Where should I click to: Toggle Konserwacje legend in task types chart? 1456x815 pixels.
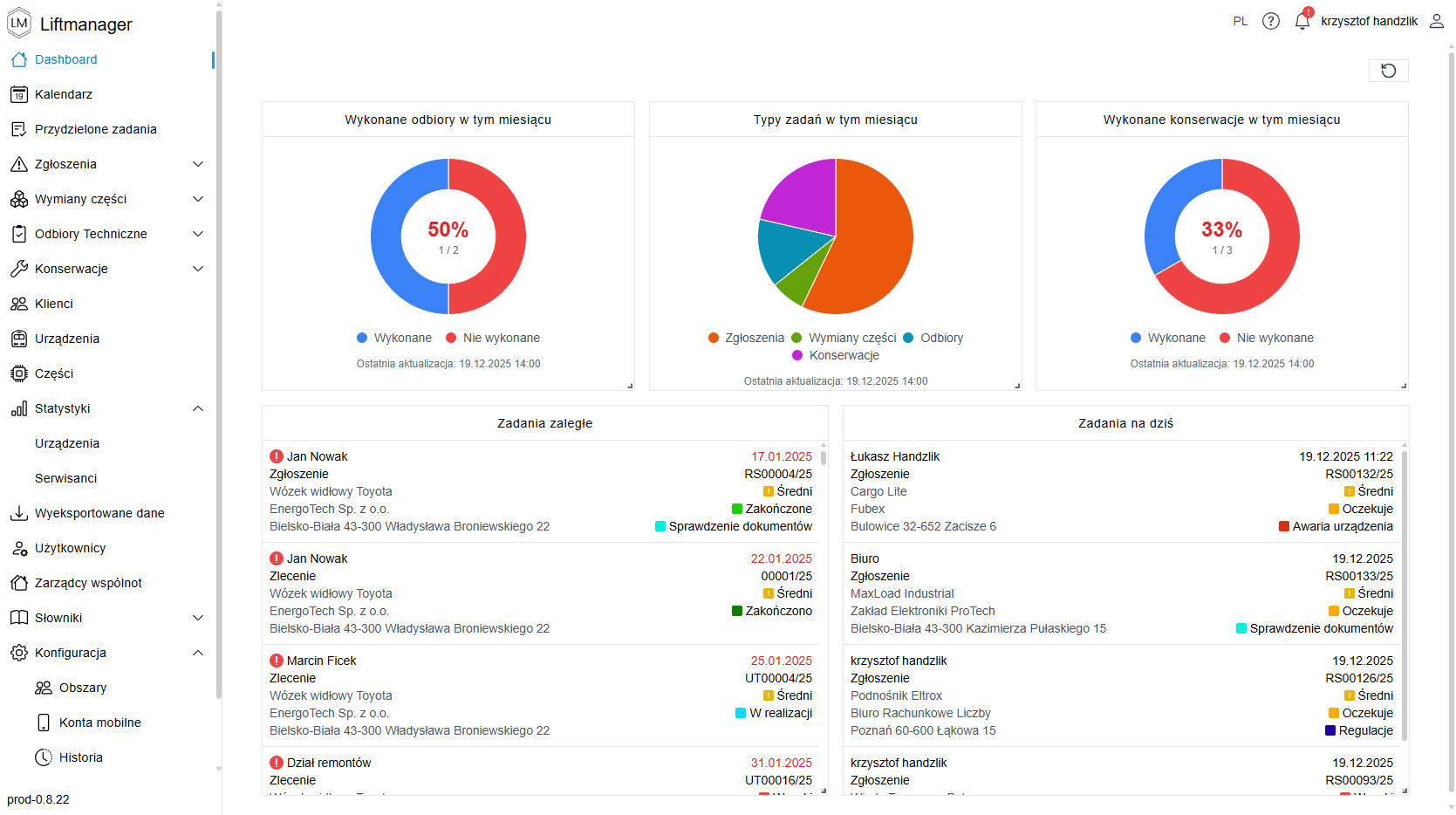point(835,355)
